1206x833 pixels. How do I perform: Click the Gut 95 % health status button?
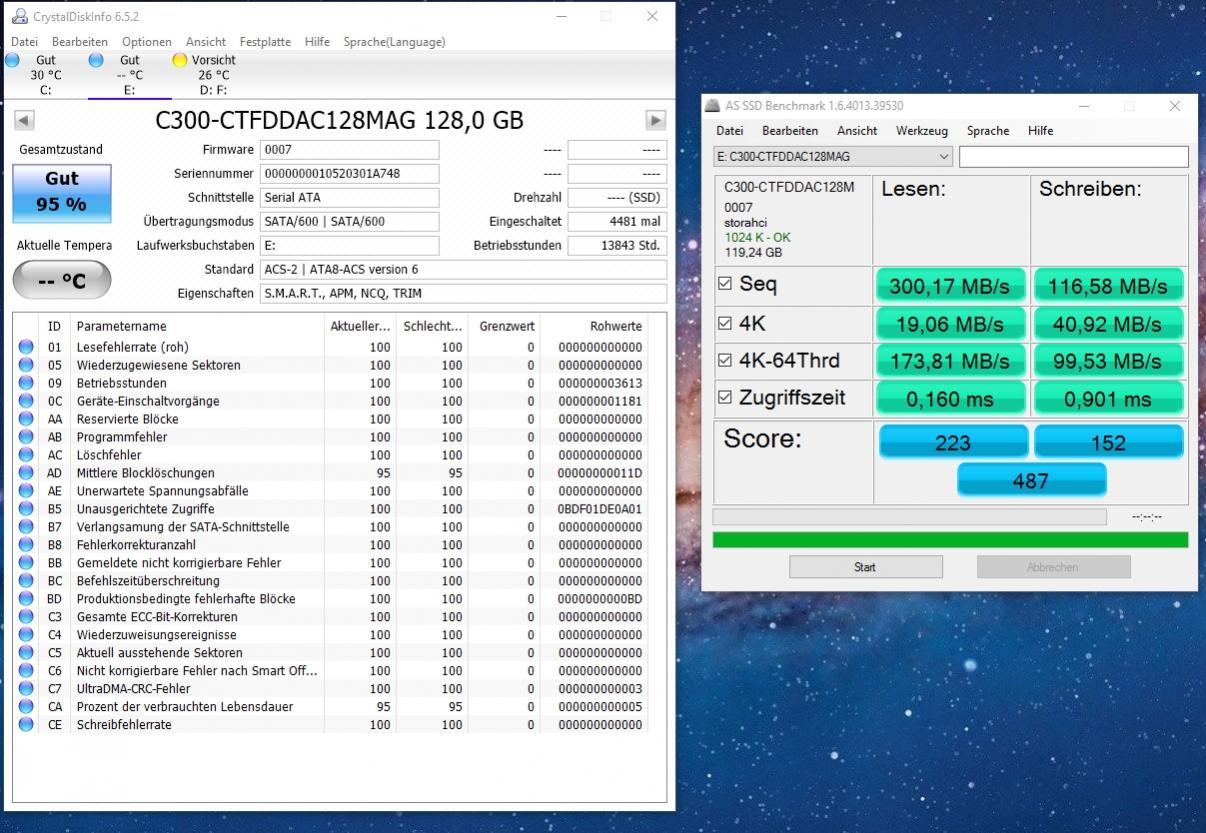click(x=62, y=192)
